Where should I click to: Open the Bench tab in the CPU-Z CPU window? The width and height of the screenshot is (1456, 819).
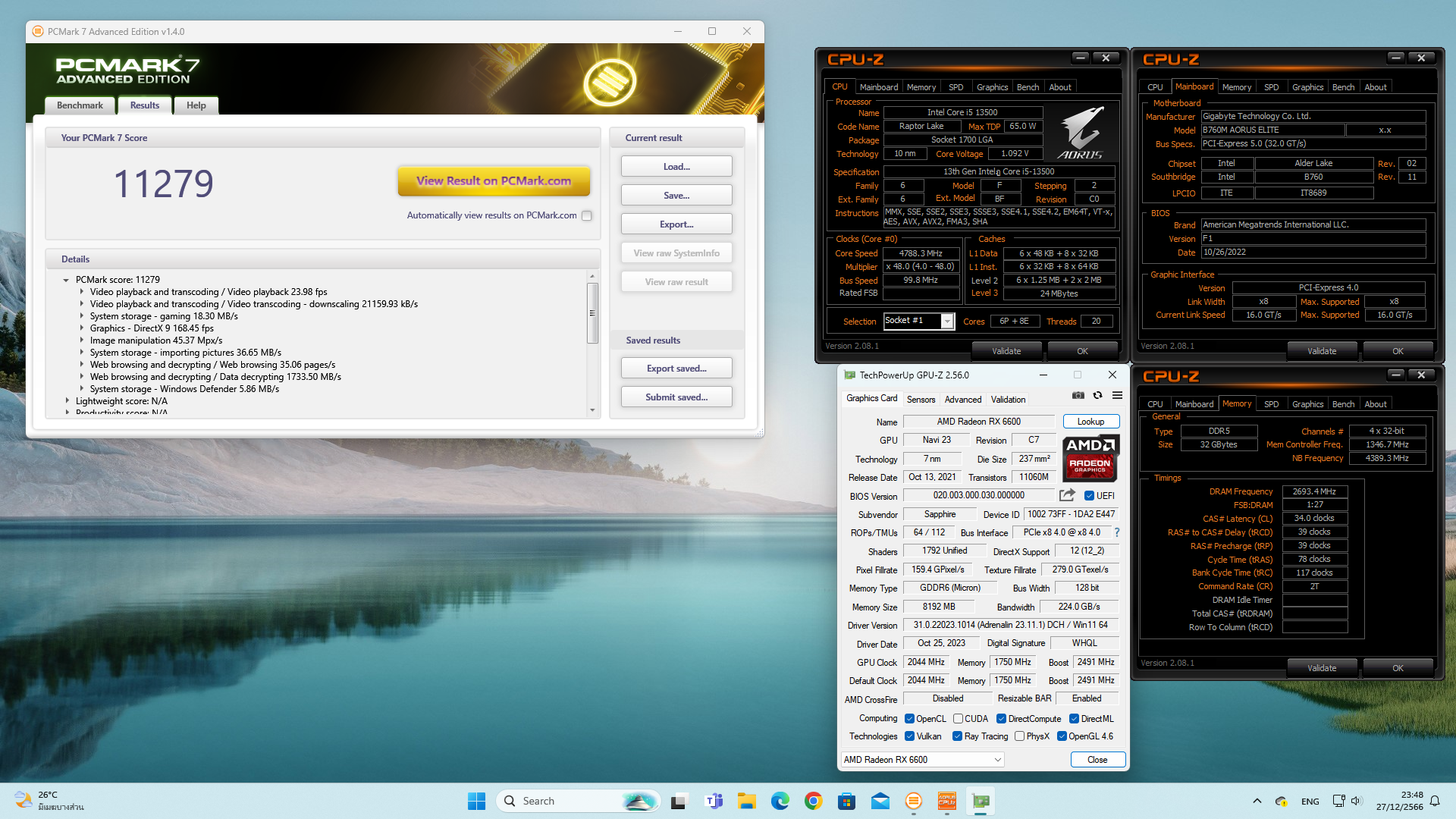1028,87
